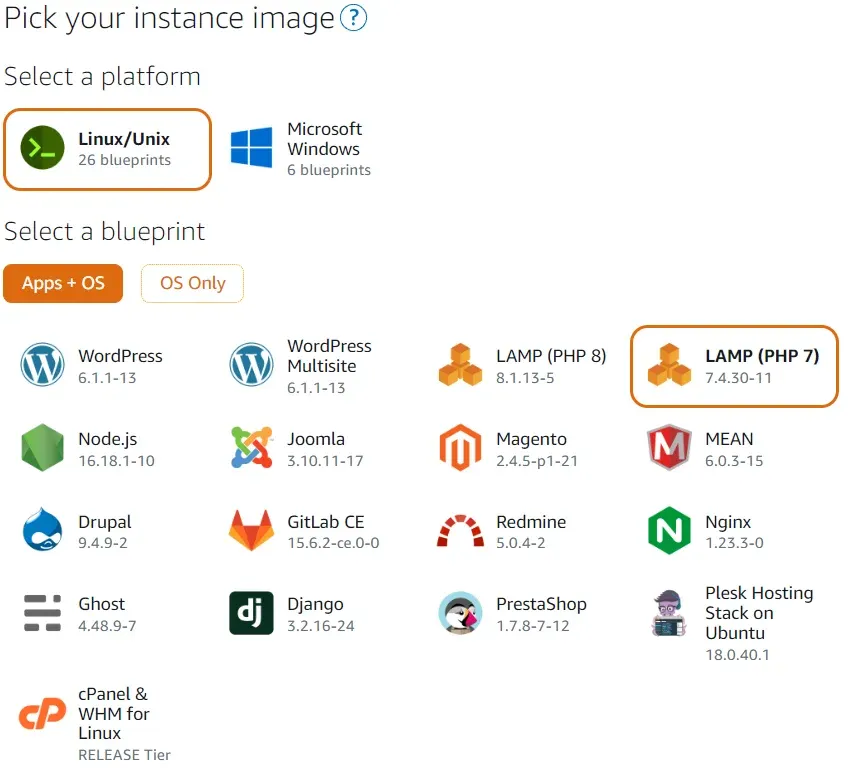
Task: Click the Node.js blueprint name
Action: 107,439
